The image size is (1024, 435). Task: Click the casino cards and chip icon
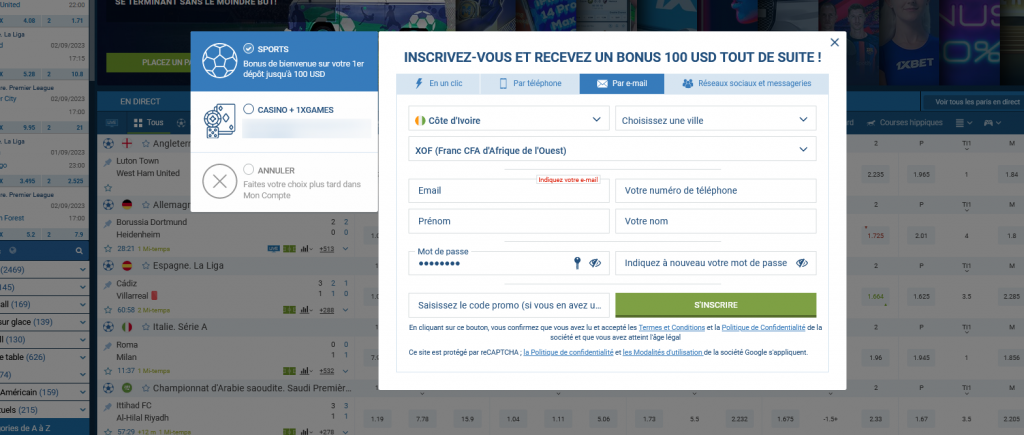pyautogui.click(x=220, y=121)
